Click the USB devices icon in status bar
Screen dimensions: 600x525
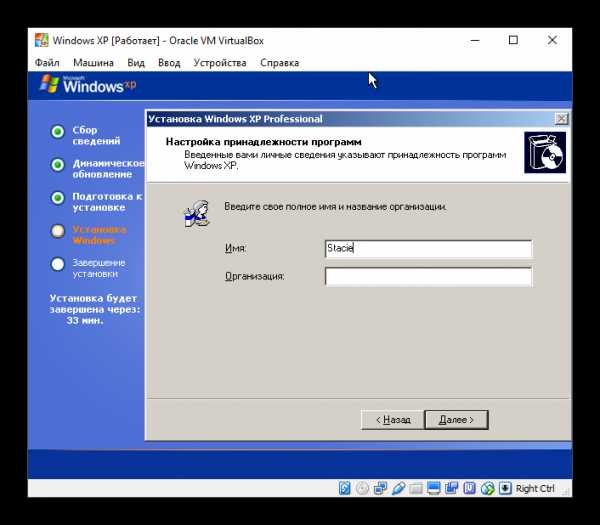point(398,489)
